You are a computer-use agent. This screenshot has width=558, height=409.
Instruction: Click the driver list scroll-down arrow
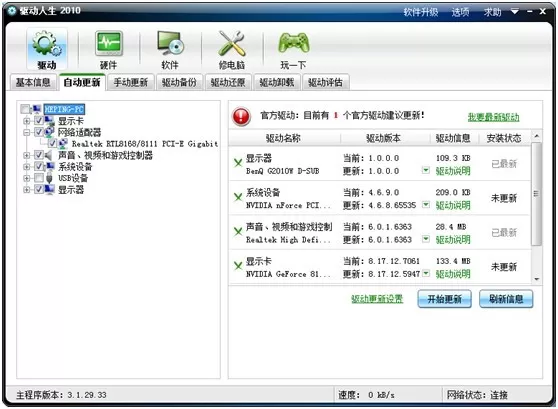click(x=537, y=279)
